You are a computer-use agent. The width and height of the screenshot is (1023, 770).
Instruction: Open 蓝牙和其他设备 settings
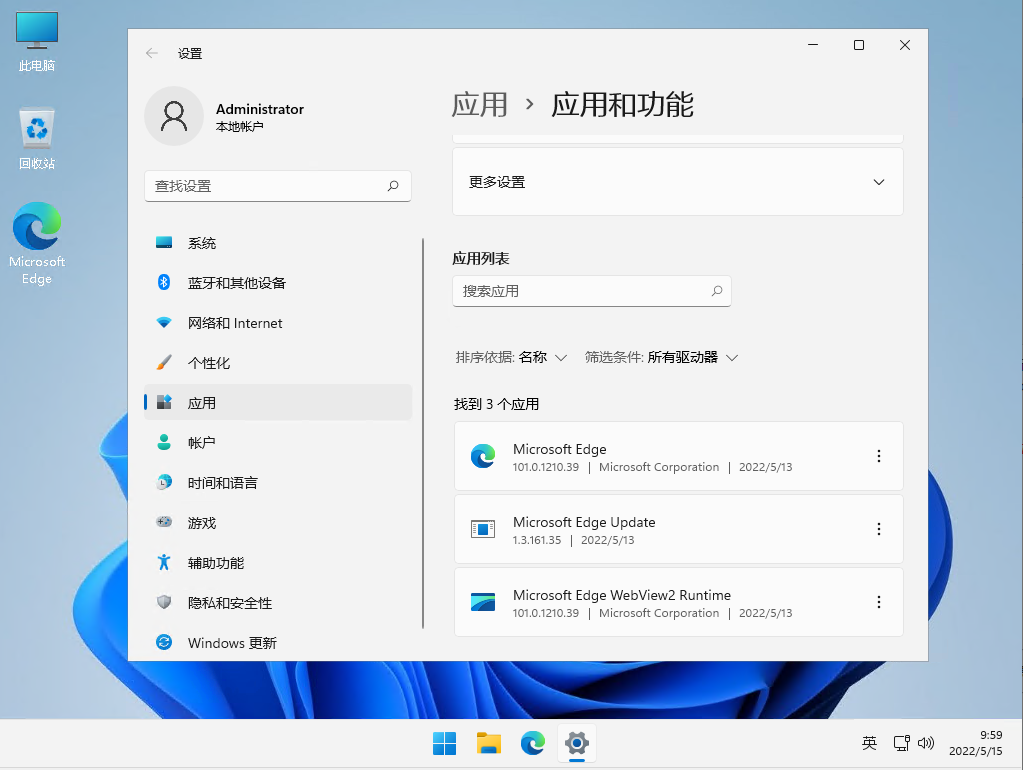coord(278,283)
